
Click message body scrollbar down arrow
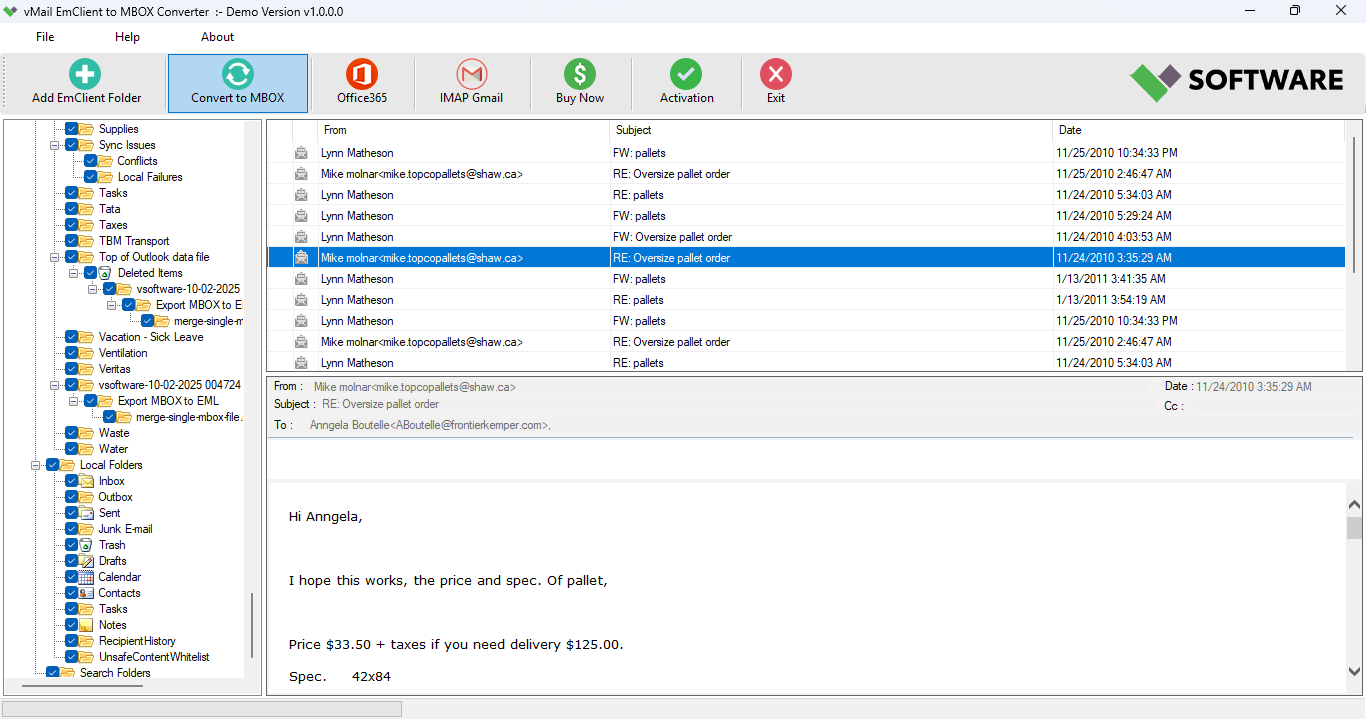tap(1354, 672)
